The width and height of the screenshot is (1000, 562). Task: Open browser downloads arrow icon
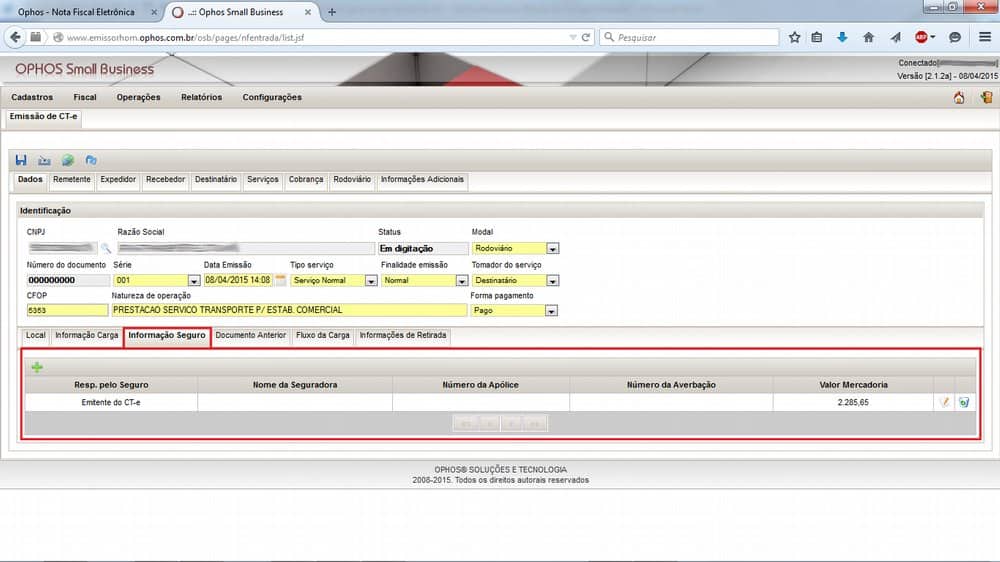[842, 37]
